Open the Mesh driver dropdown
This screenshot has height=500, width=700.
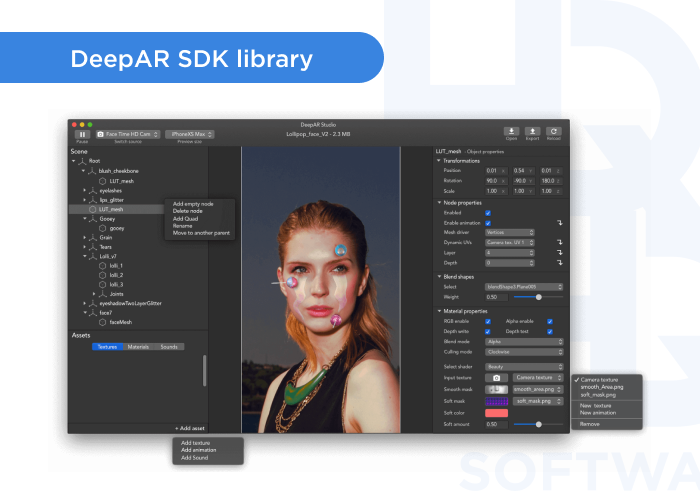[x=509, y=233]
